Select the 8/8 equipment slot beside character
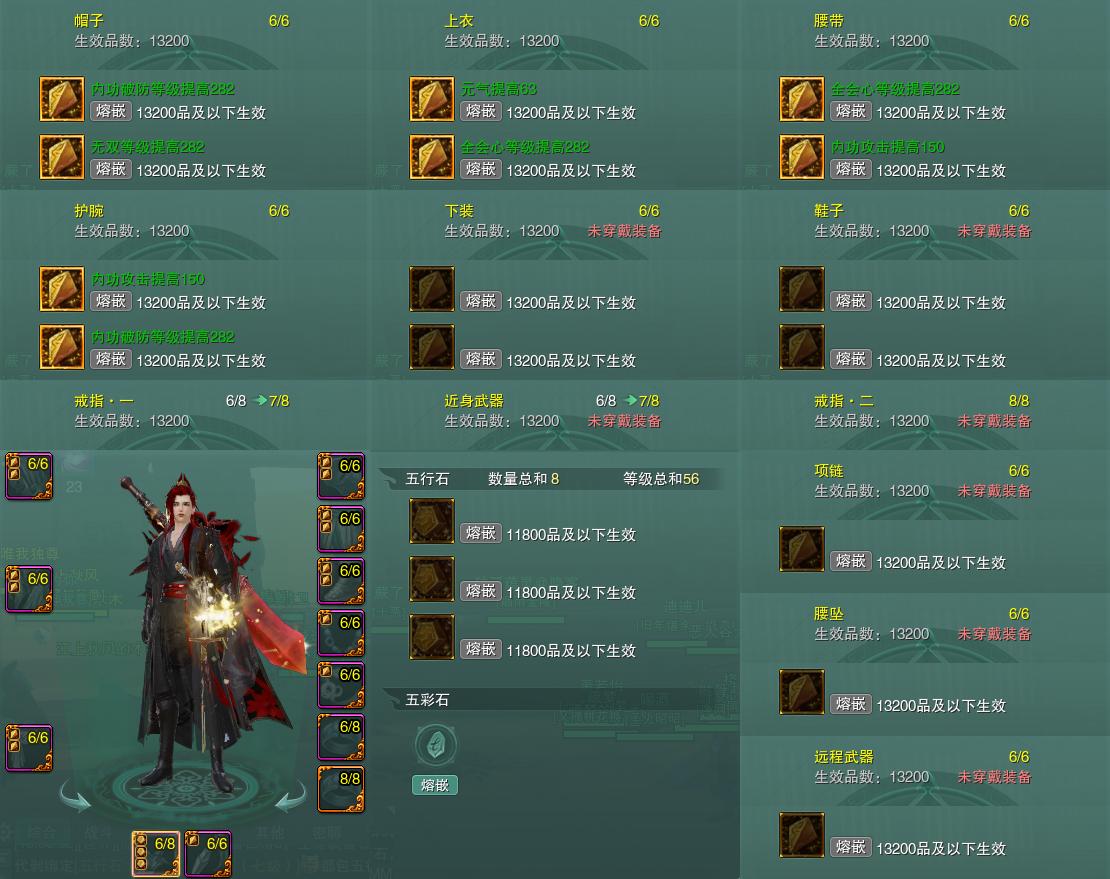Screen dimensions: 1110x879 [x=341, y=788]
